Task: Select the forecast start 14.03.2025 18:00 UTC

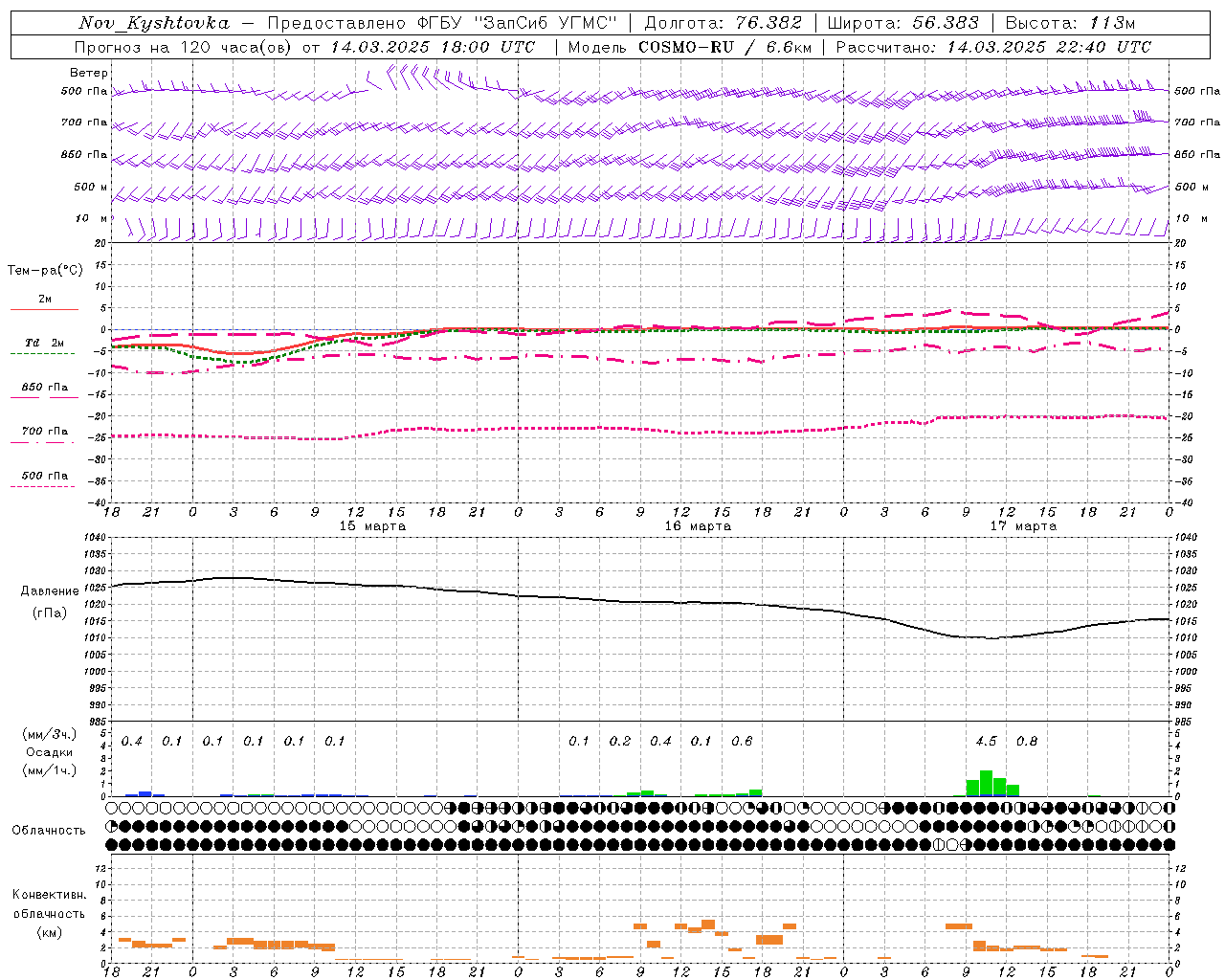Action: [x=433, y=47]
